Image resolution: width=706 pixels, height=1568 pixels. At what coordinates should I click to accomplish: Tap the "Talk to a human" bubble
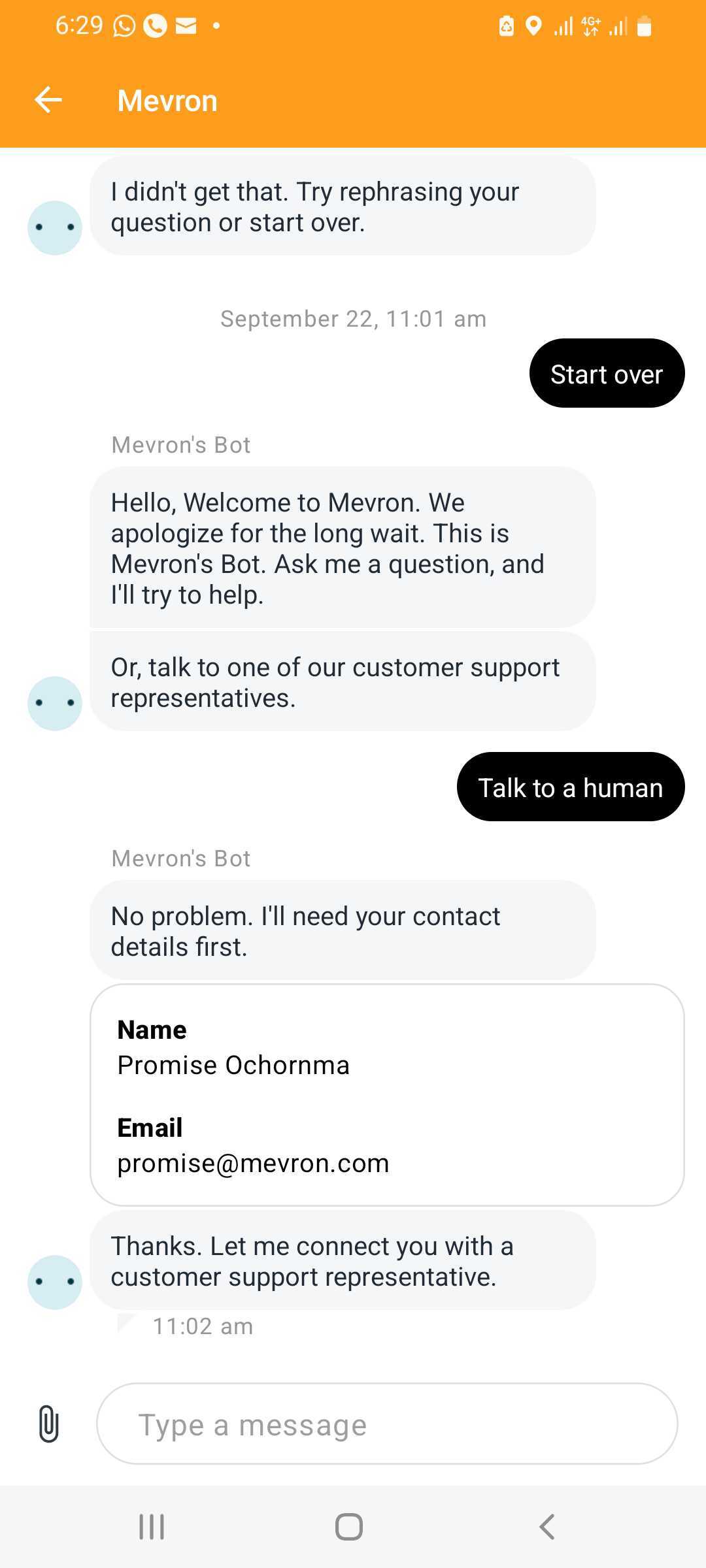click(570, 787)
